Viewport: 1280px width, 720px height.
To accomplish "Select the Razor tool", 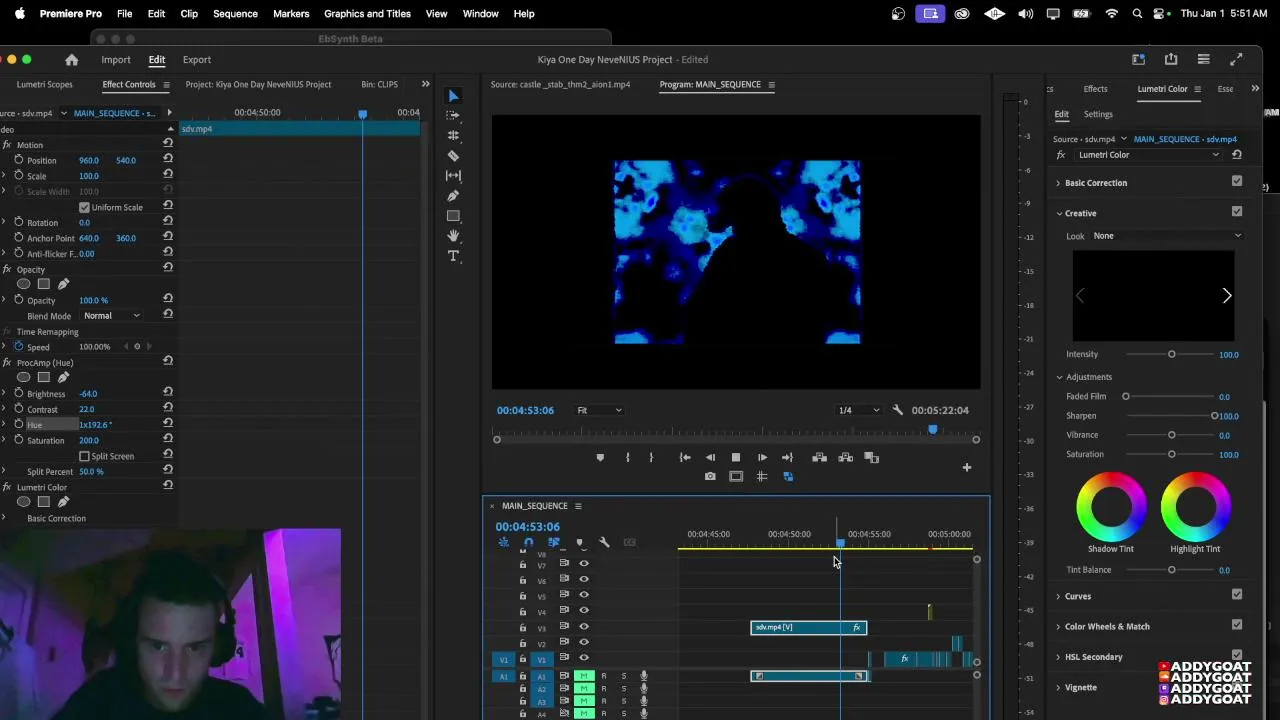I will (x=453, y=156).
